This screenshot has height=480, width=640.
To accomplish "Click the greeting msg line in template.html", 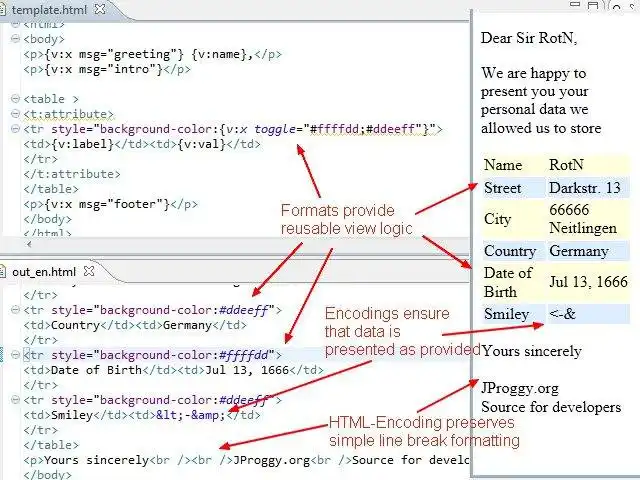I will [152, 54].
